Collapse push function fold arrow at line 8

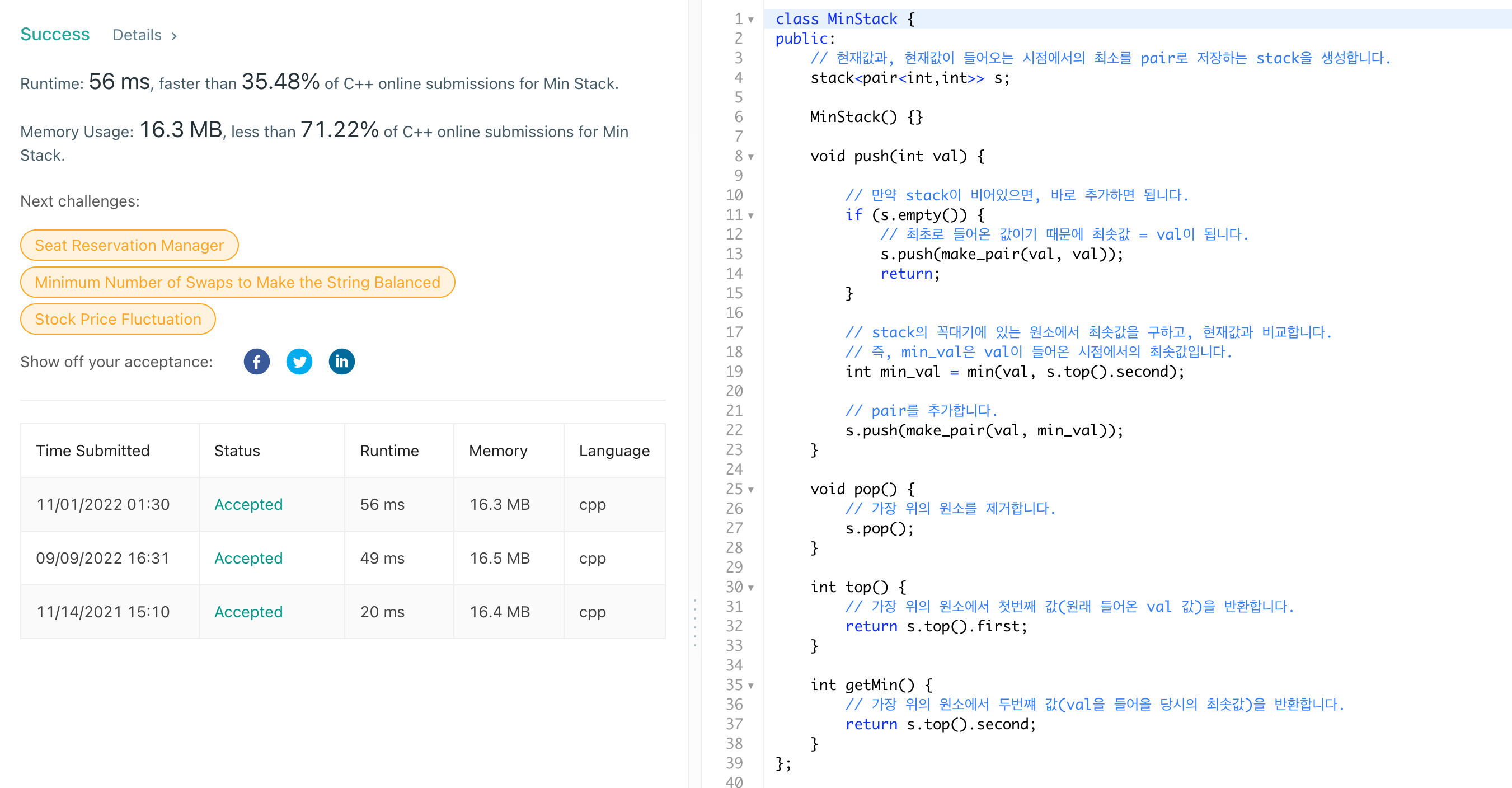tap(751, 157)
